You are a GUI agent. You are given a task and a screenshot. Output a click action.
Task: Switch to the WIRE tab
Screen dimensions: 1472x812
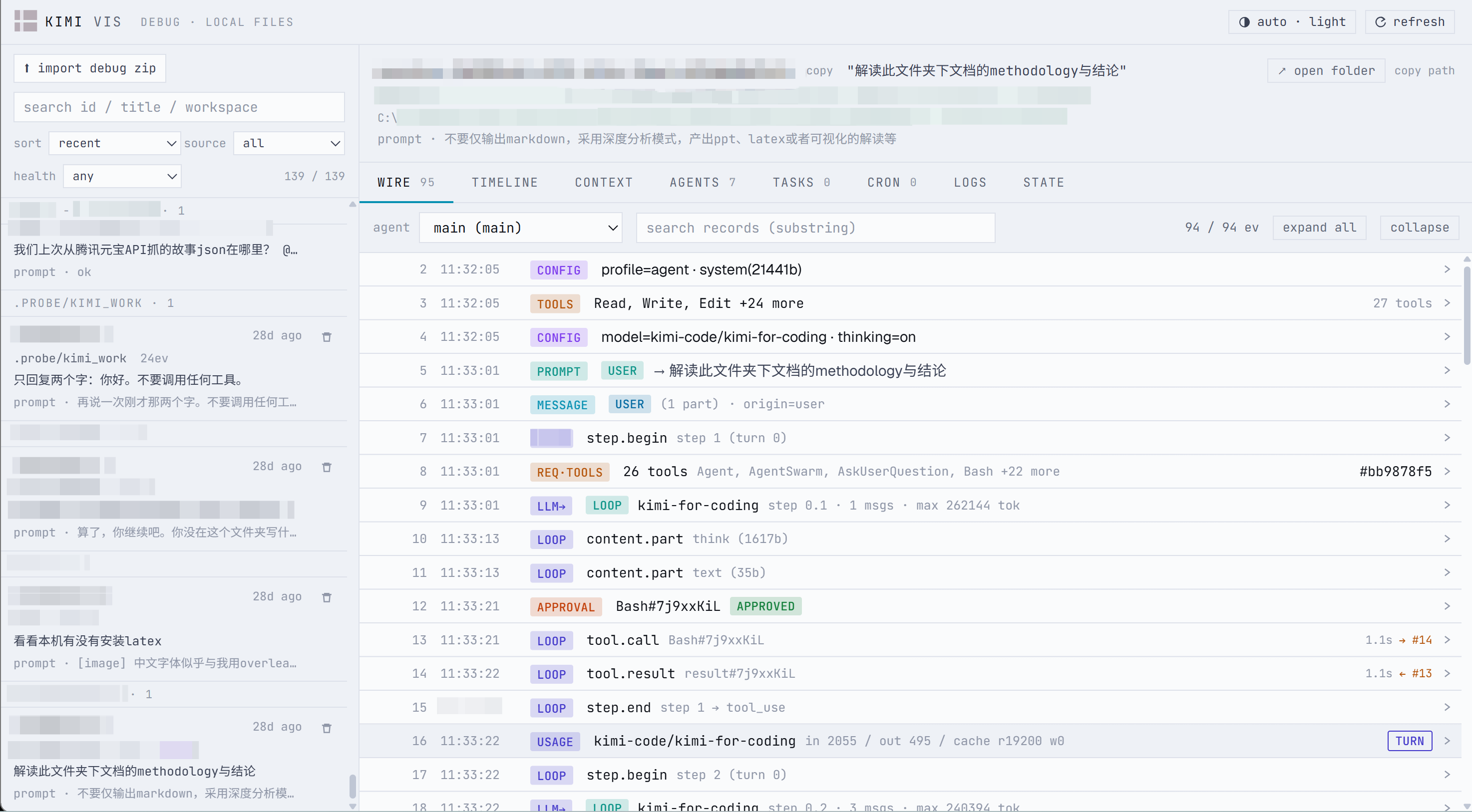(x=406, y=182)
